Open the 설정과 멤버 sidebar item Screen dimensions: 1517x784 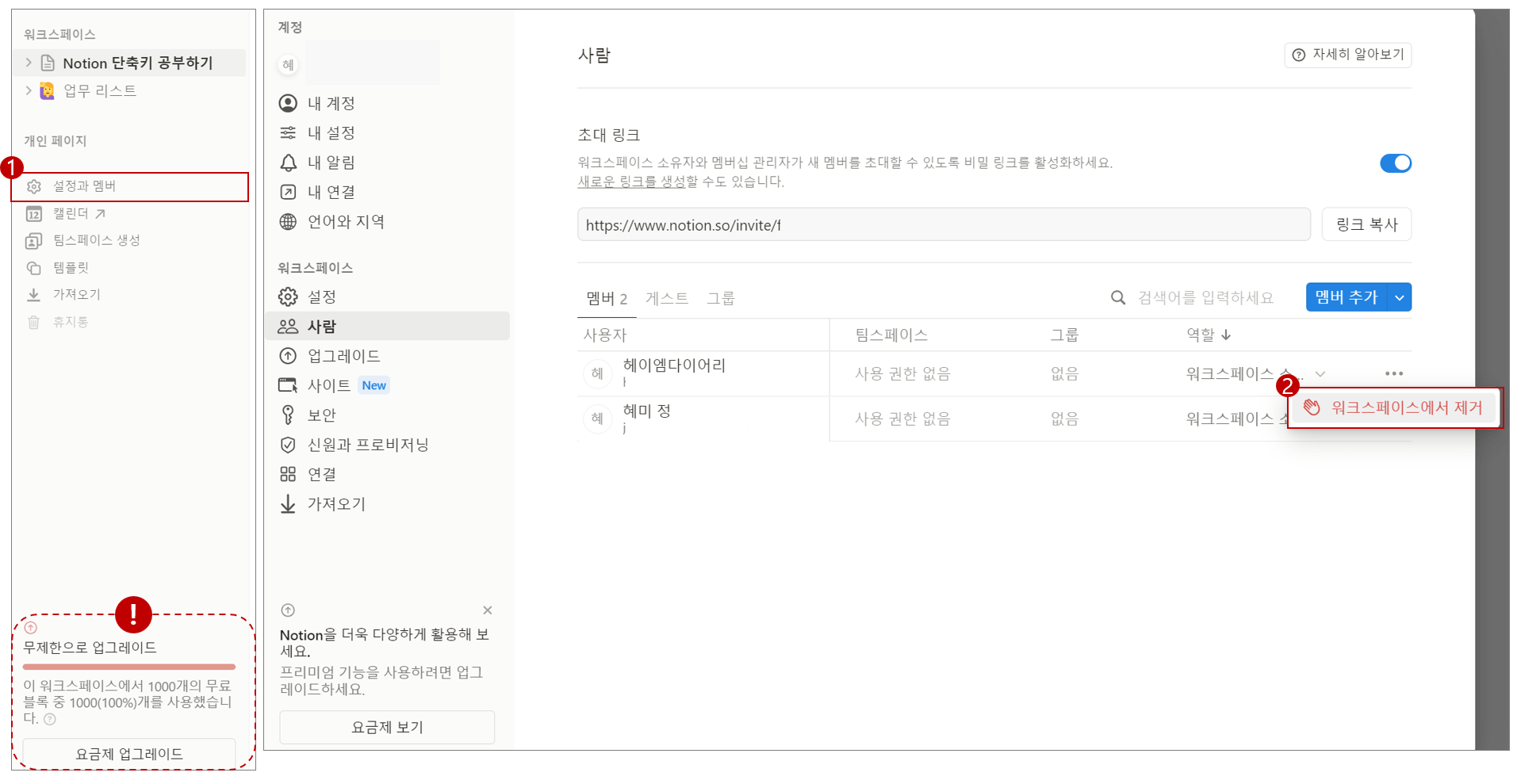coord(129,186)
